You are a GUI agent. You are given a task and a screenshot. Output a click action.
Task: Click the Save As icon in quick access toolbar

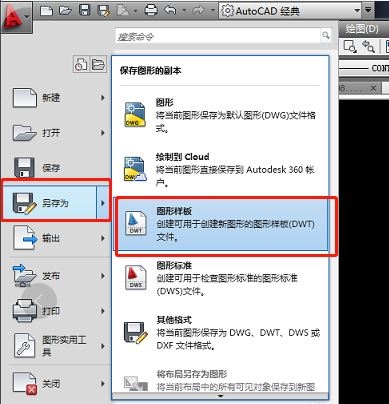(104, 11)
